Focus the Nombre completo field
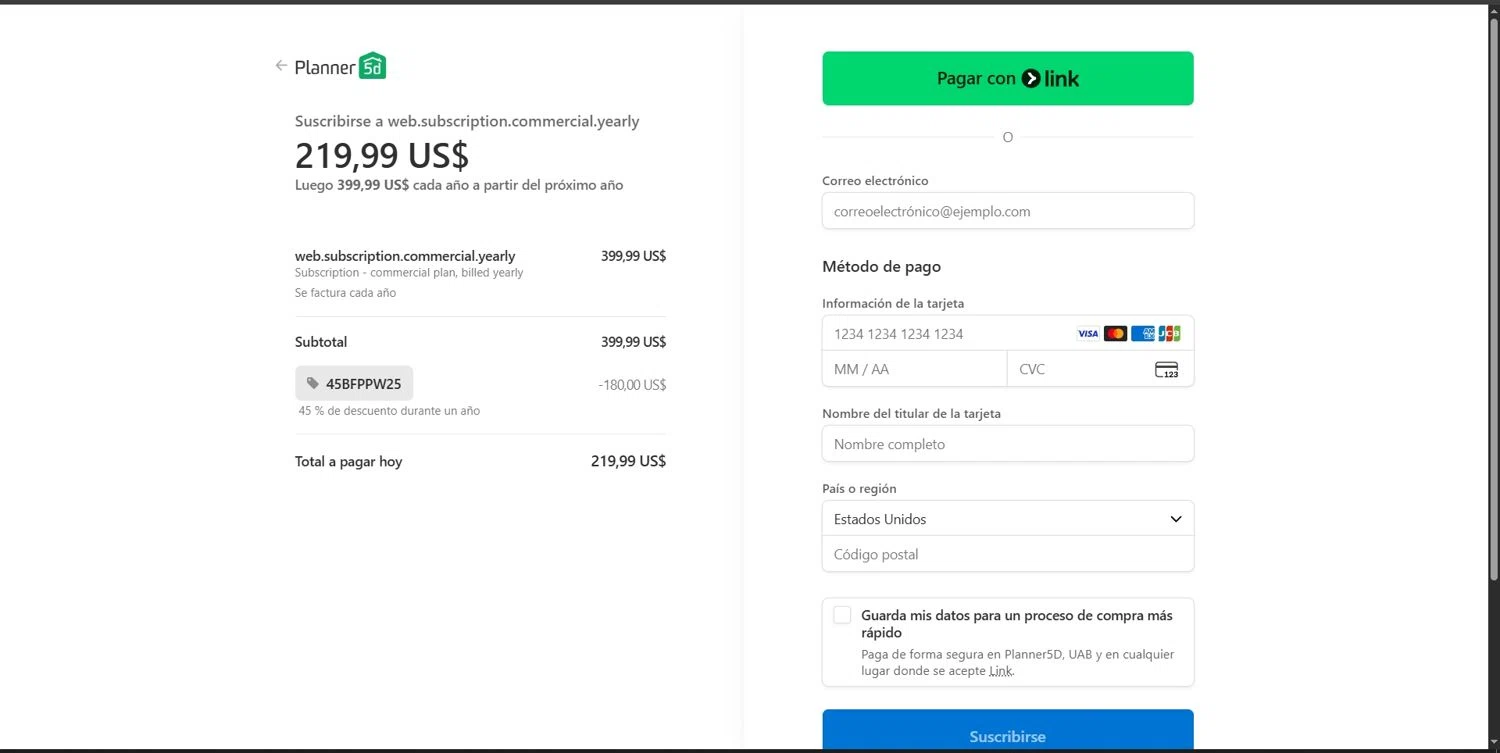1500x753 pixels. [x=1008, y=444]
